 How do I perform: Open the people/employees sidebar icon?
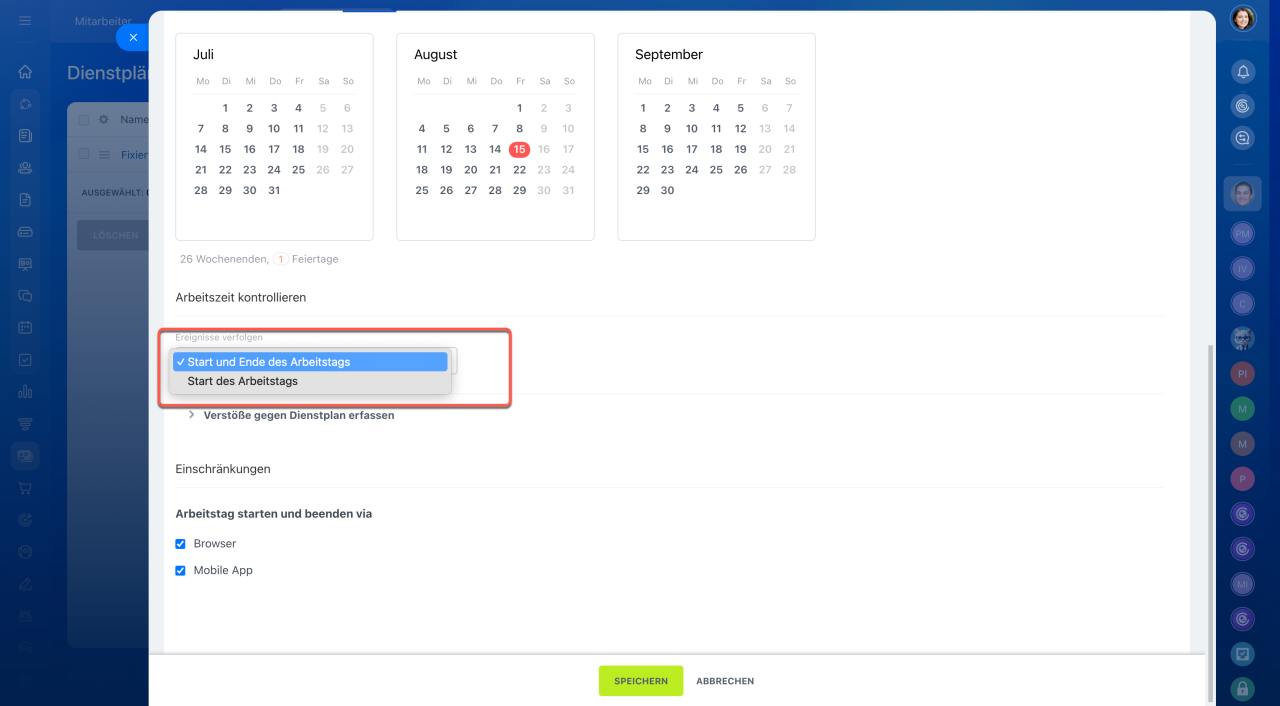tap(25, 168)
